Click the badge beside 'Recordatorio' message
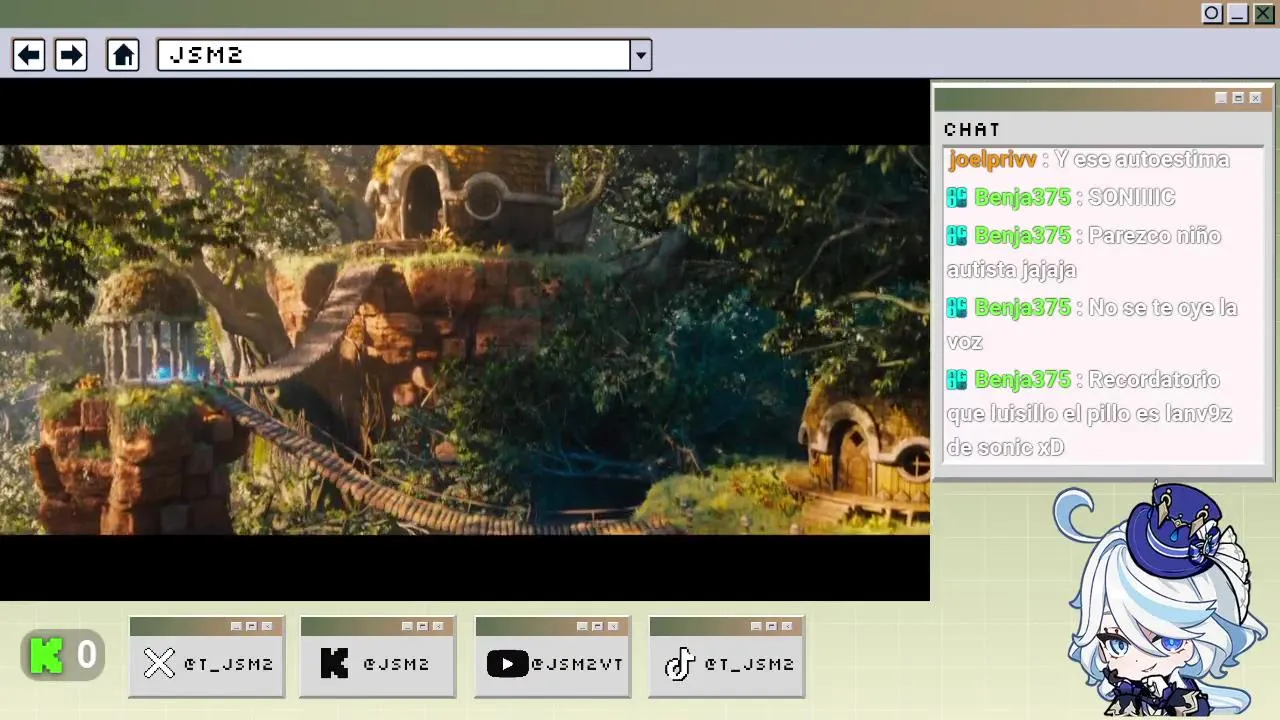 (957, 380)
